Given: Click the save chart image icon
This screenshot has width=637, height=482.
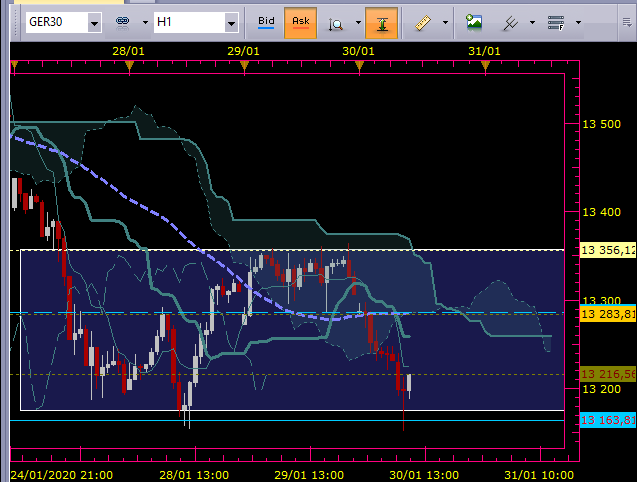Looking at the screenshot, I should (x=474, y=22).
